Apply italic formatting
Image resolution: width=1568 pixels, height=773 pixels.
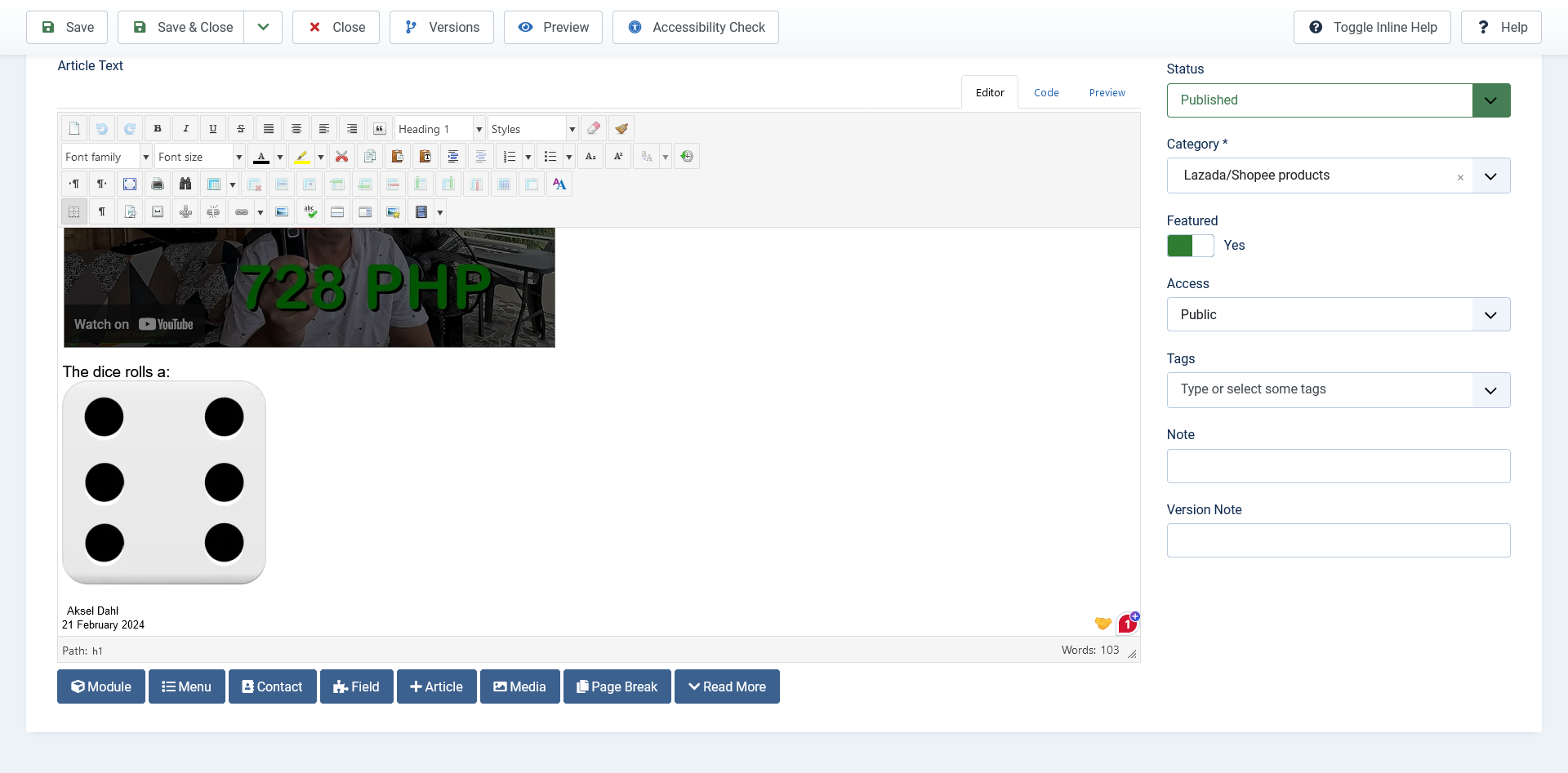185,128
